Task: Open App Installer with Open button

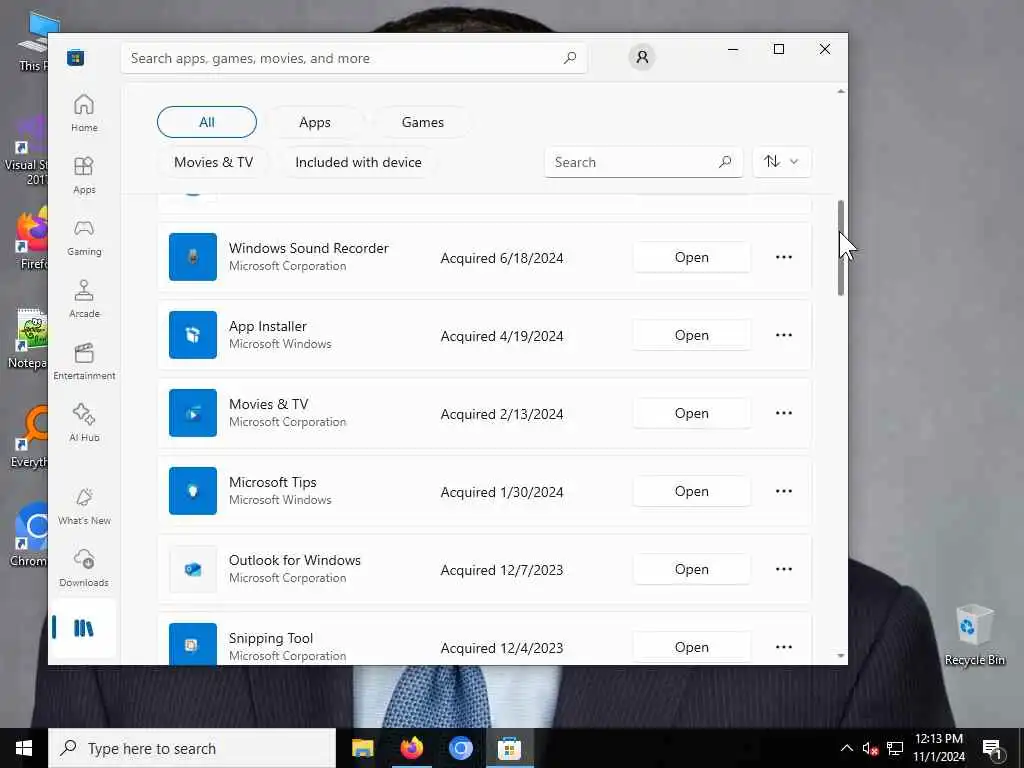Action: coord(692,335)
